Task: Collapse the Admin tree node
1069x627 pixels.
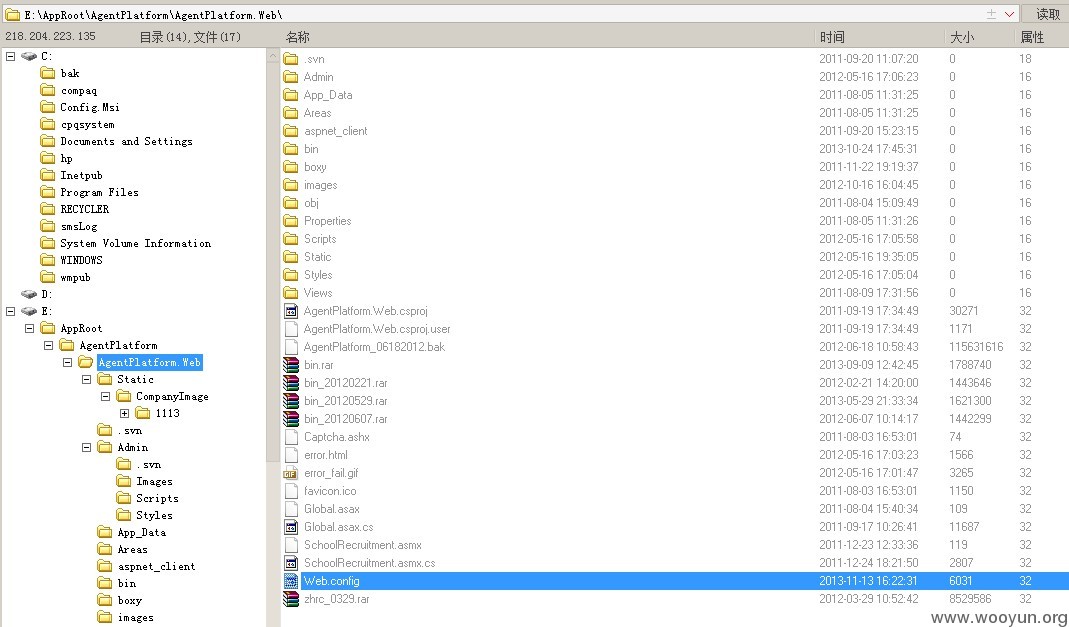Action: pos(87,448)
